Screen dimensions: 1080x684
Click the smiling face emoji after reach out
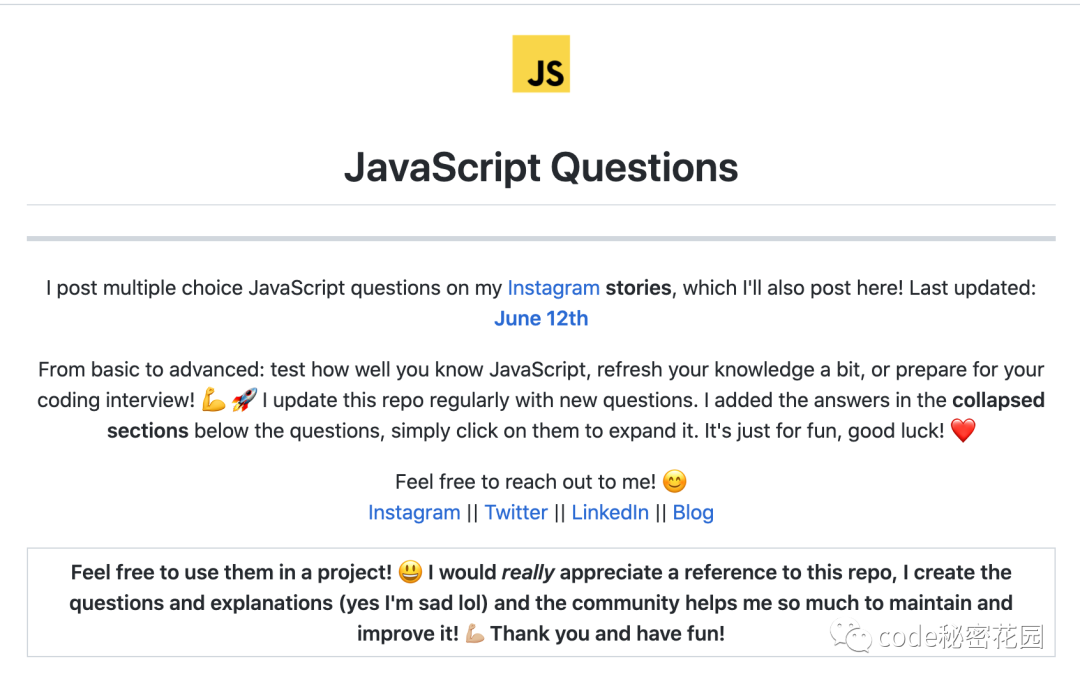pos(674,481)
